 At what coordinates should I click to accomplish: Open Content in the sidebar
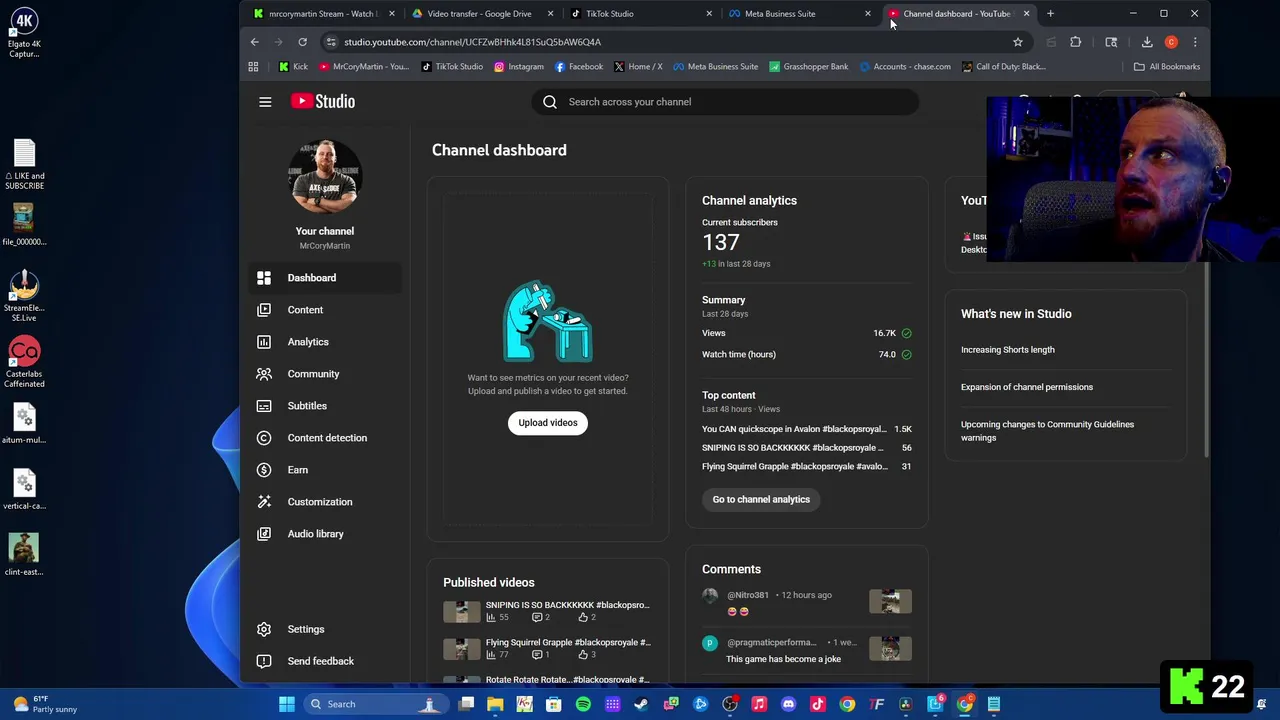tap(325, 310)
